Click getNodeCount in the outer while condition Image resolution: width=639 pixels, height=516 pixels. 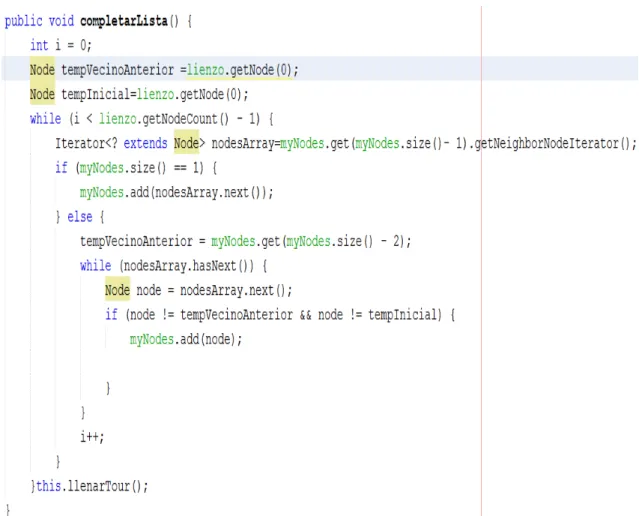click(x=180, y=119)
